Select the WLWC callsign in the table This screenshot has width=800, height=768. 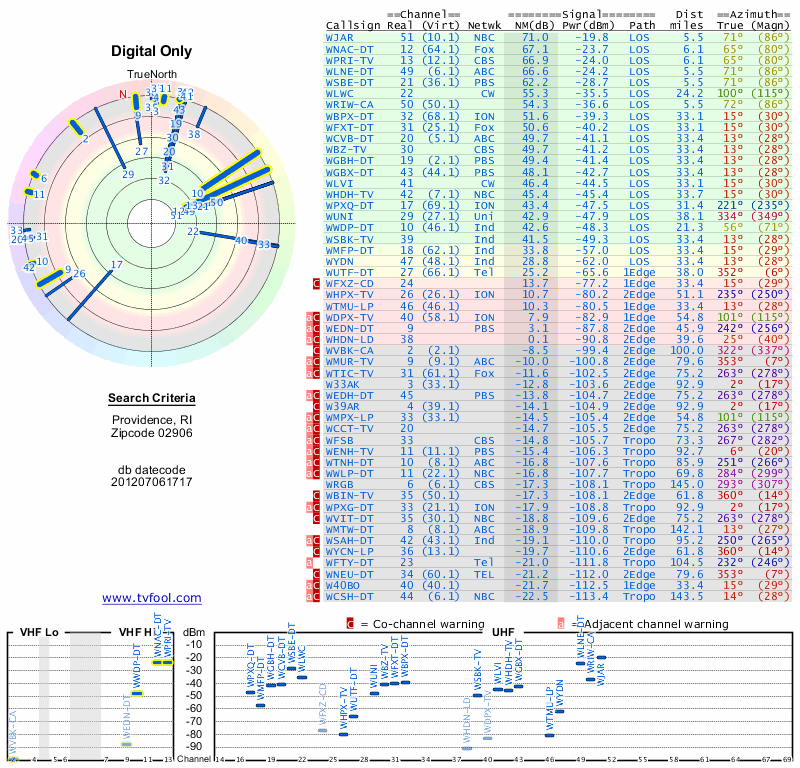(340, 94)
